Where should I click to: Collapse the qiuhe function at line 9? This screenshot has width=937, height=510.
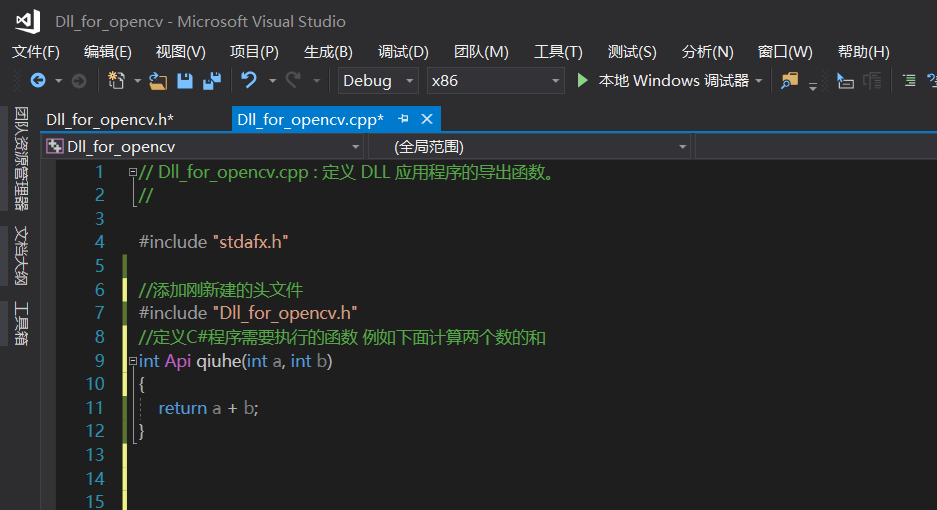pos(133,361)
